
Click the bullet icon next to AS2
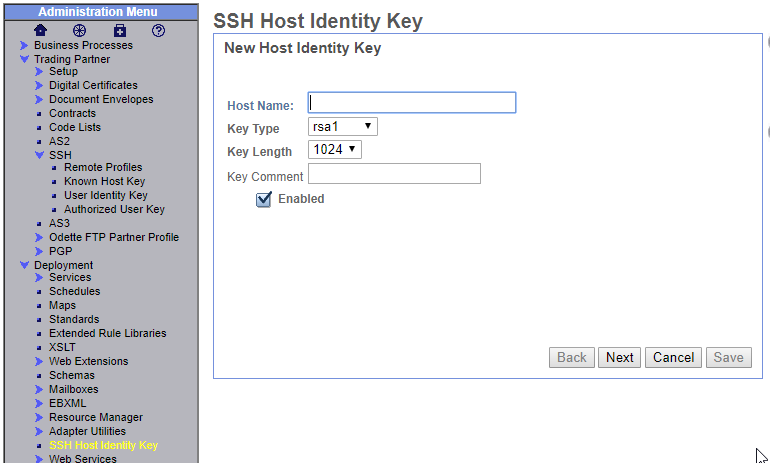[39, 142]
